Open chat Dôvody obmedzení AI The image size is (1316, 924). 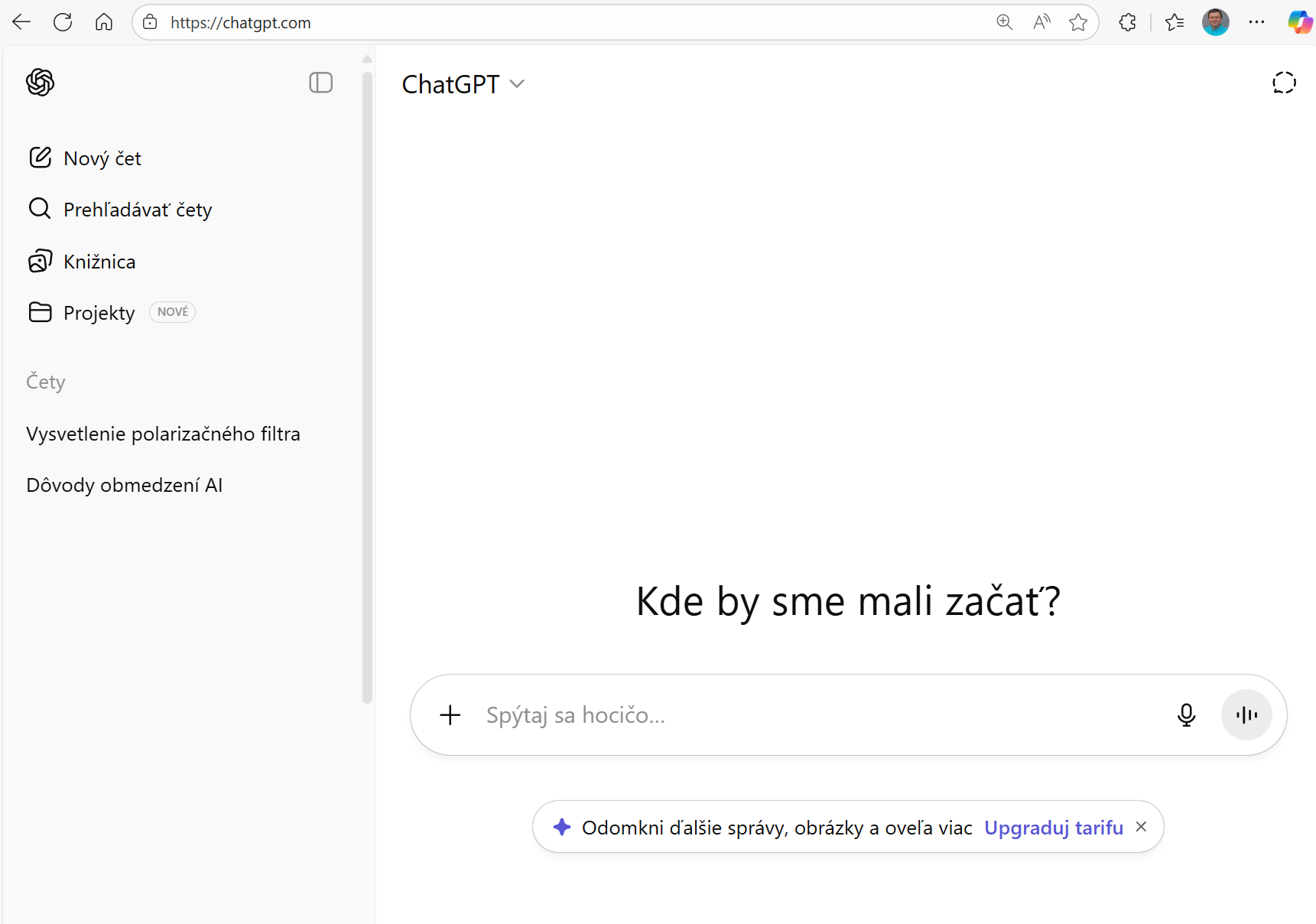[124, 485]
